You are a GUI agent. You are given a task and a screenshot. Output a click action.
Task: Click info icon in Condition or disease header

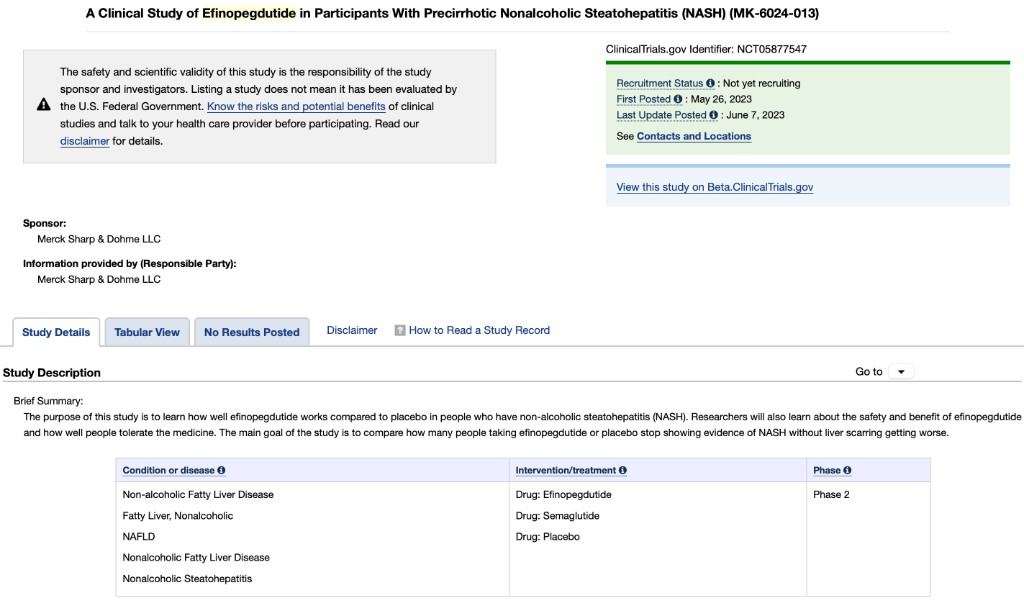tap(221, 470)
